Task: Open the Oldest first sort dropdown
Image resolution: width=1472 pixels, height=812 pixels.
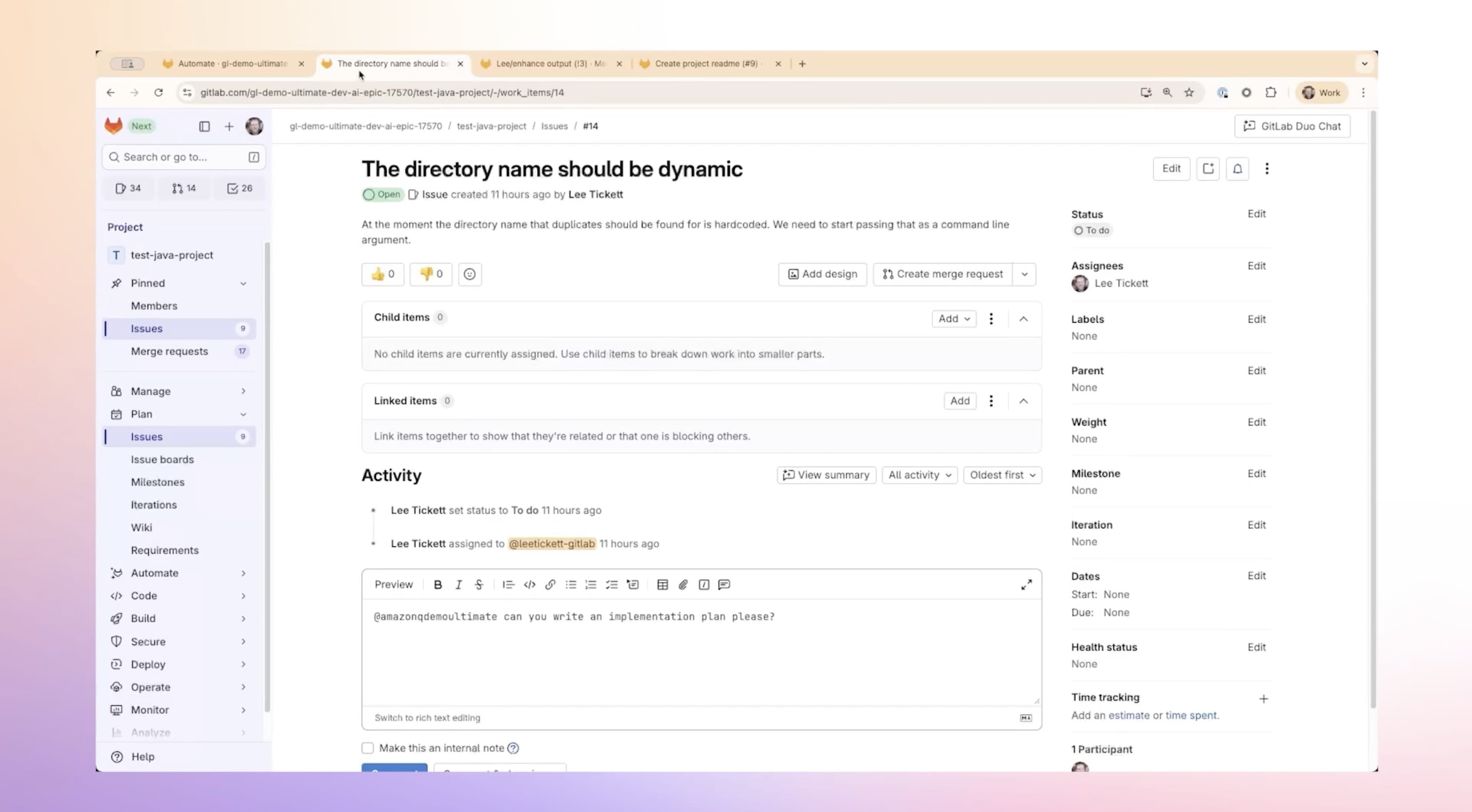Action: [1002, 475]
